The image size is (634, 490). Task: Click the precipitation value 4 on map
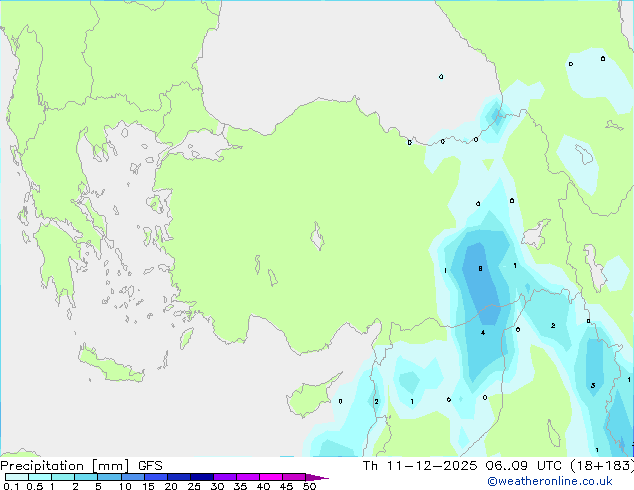pyautogui.click(x=483, y=332)
